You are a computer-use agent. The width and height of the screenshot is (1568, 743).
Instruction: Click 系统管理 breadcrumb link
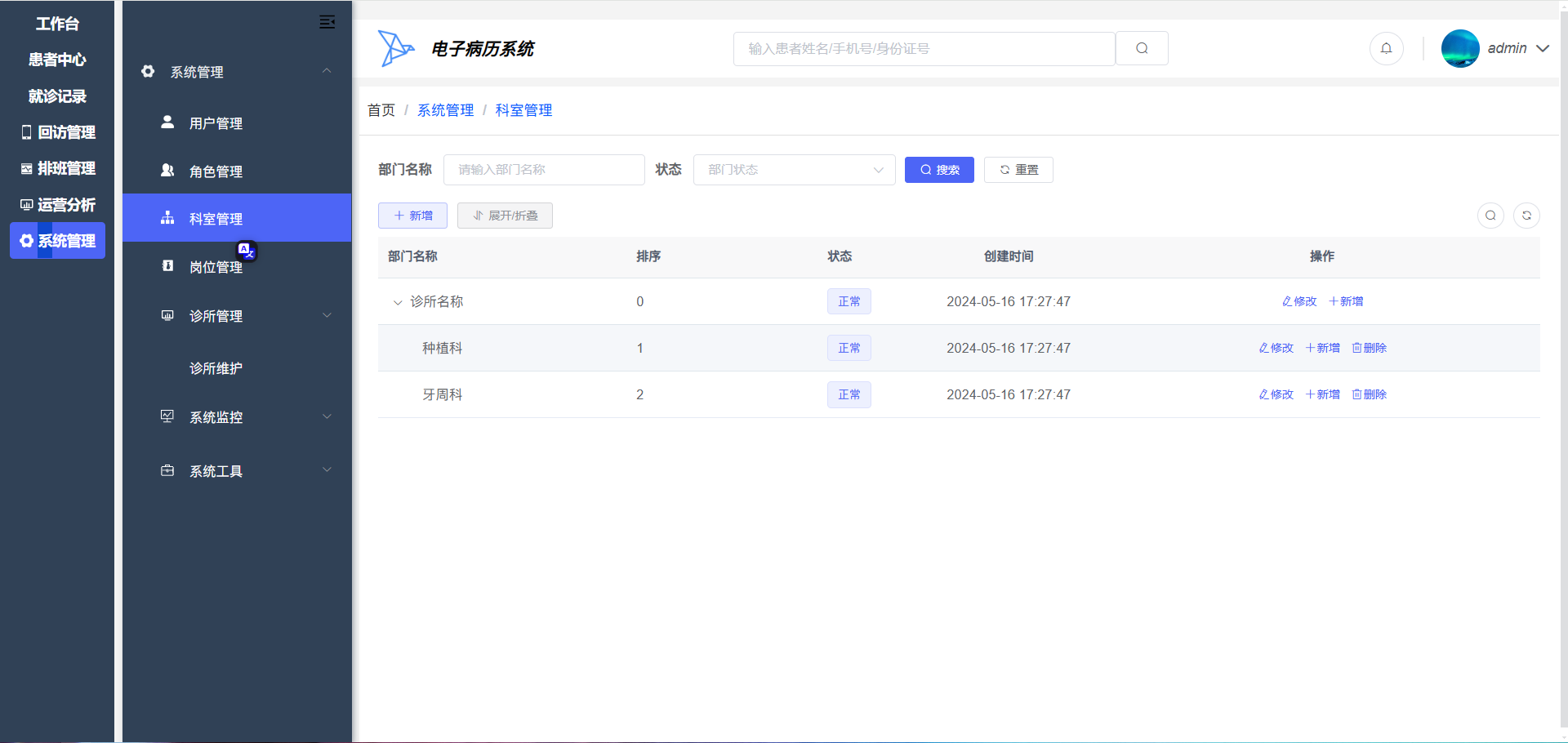pyautogui.click(x=445, y=110)
